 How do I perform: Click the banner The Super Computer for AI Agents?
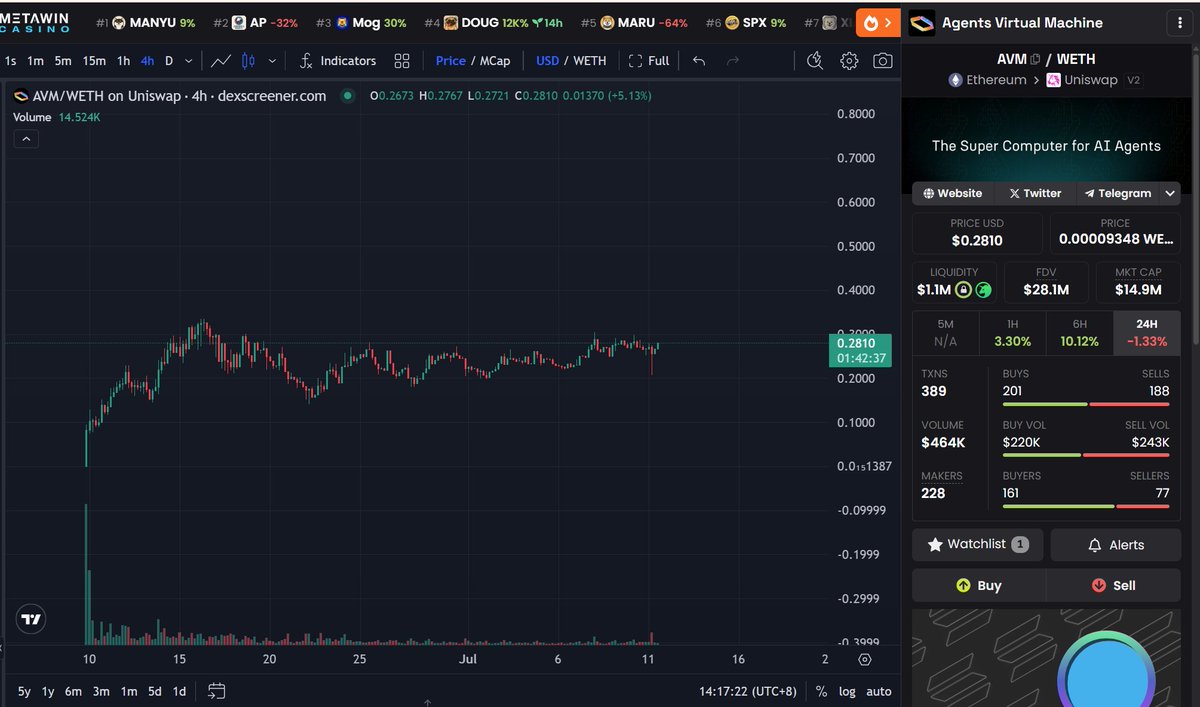click(1046, 145)
